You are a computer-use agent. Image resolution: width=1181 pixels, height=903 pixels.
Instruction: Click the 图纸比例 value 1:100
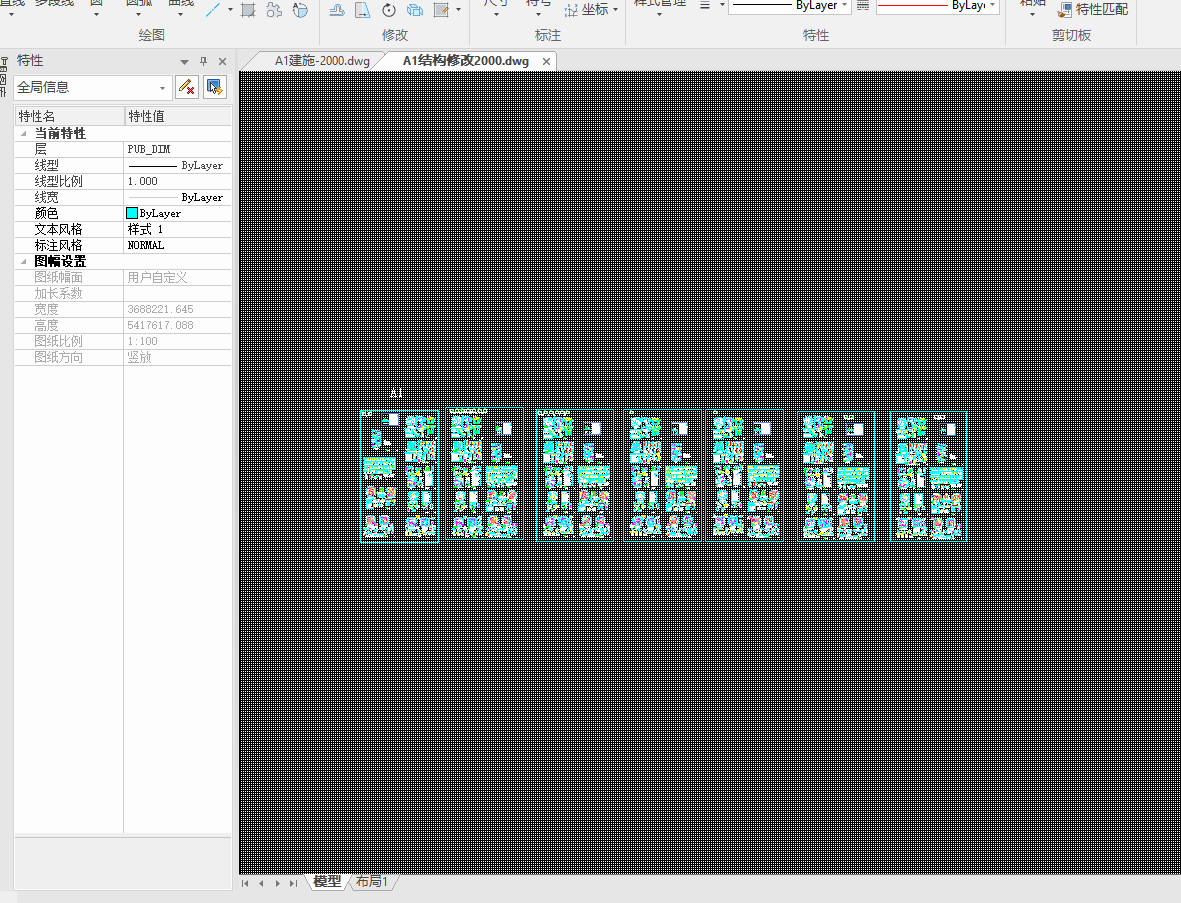pos(178,341)
